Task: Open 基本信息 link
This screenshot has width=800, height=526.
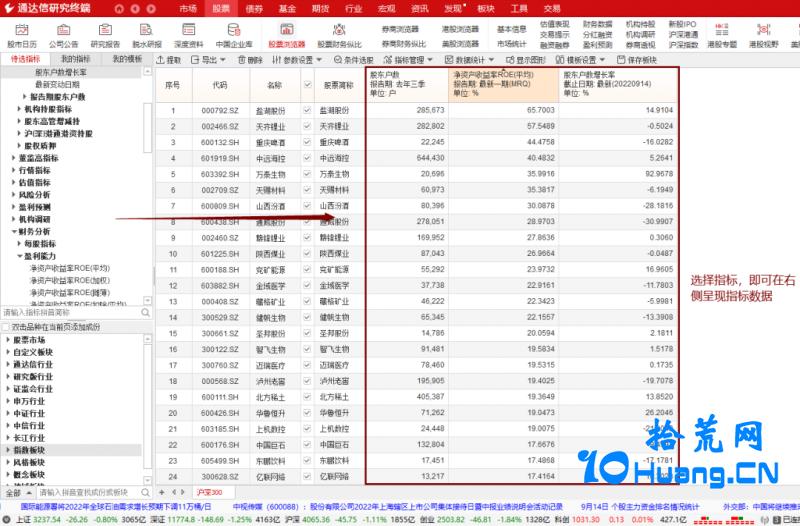Action: coord(511,29)
